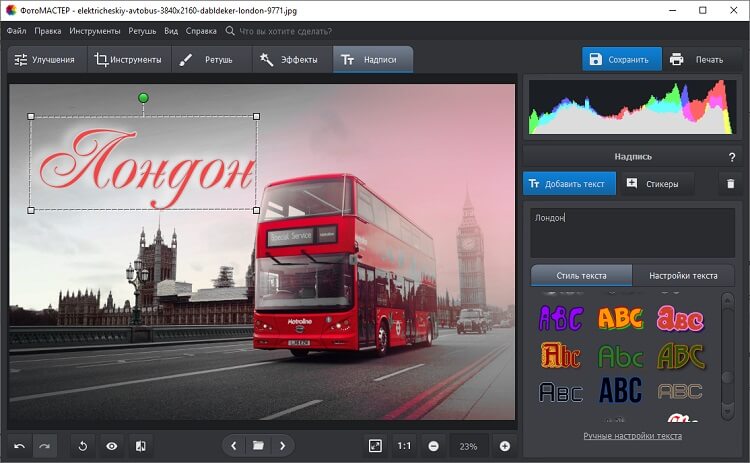The image size is (750, 463).
Task: Toggle the eye preview original icon
Action: (x=112, y=445)
